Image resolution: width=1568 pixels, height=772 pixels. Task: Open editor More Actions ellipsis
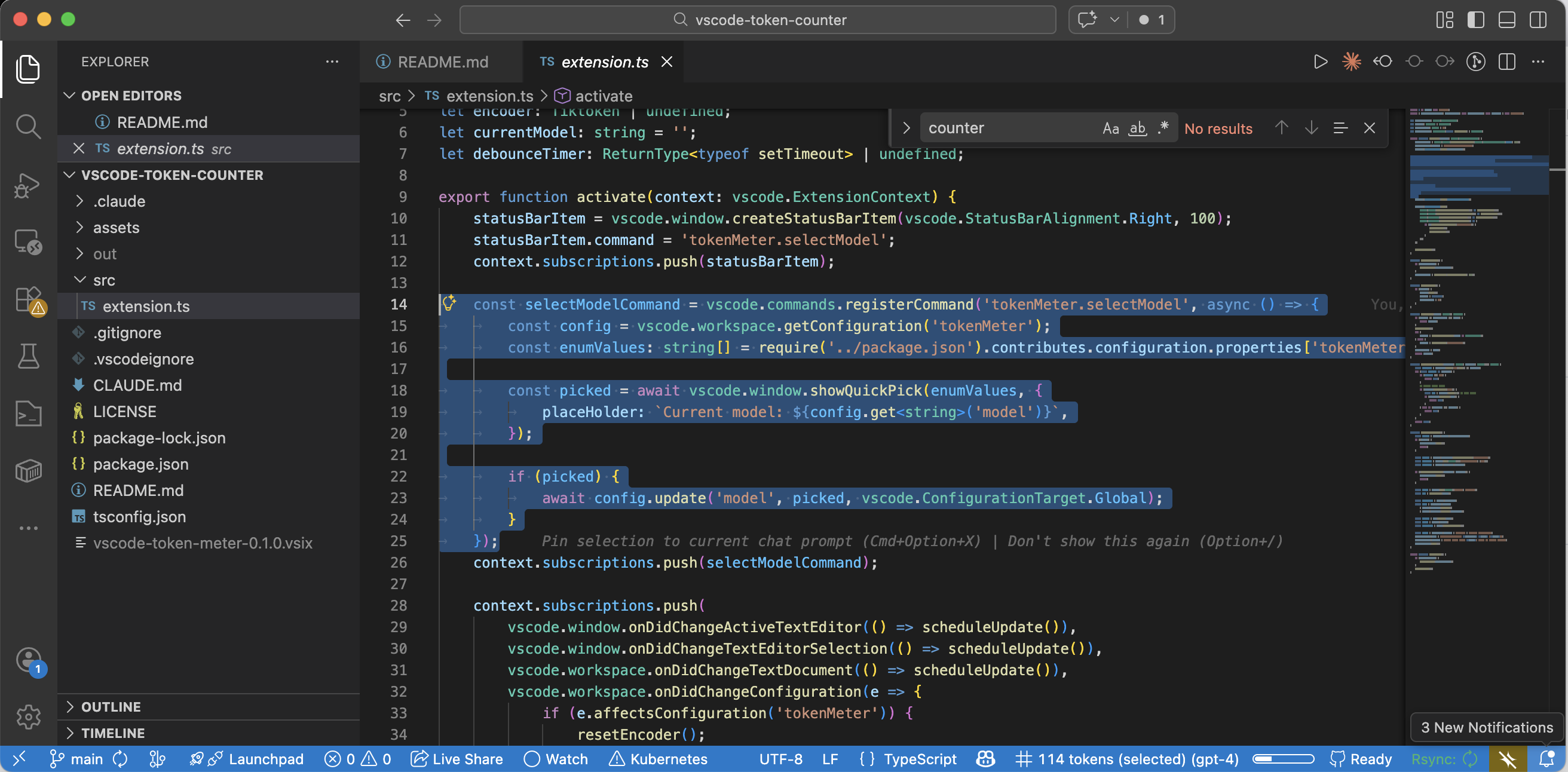1538,62
